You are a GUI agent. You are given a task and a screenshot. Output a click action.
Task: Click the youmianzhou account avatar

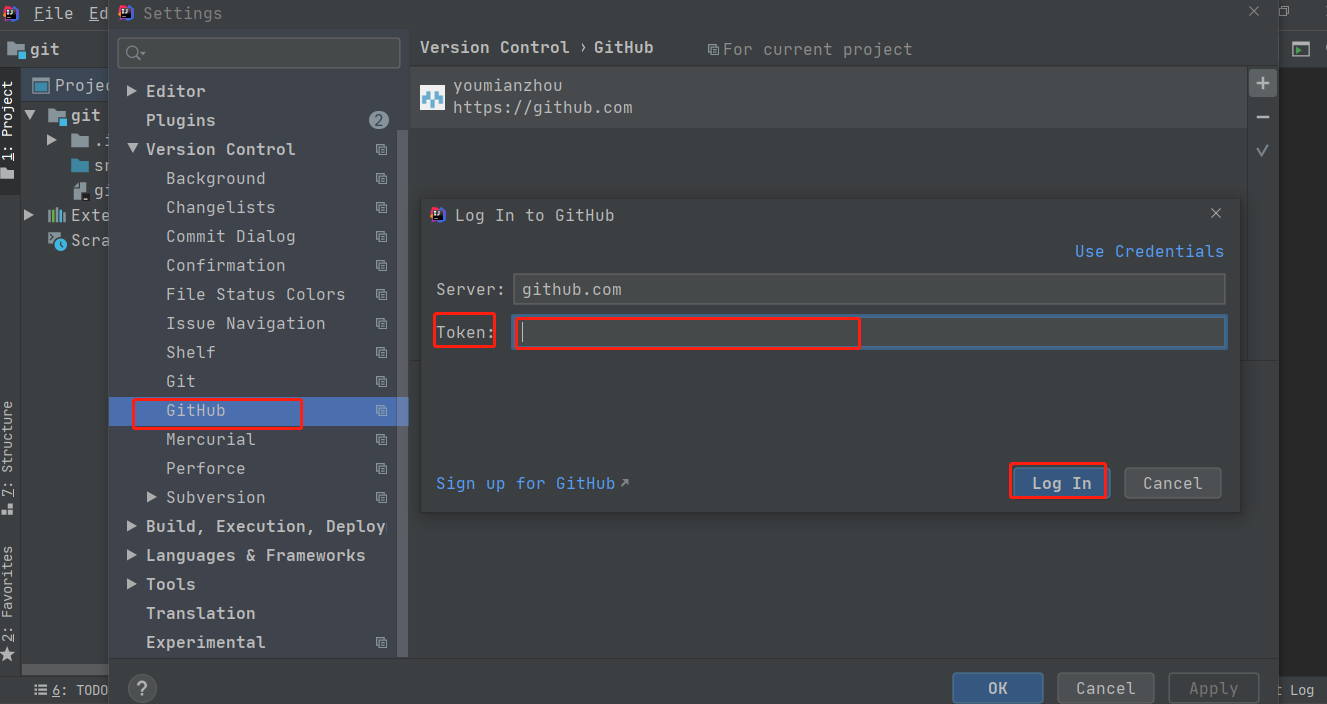click(x=432, y=97)
